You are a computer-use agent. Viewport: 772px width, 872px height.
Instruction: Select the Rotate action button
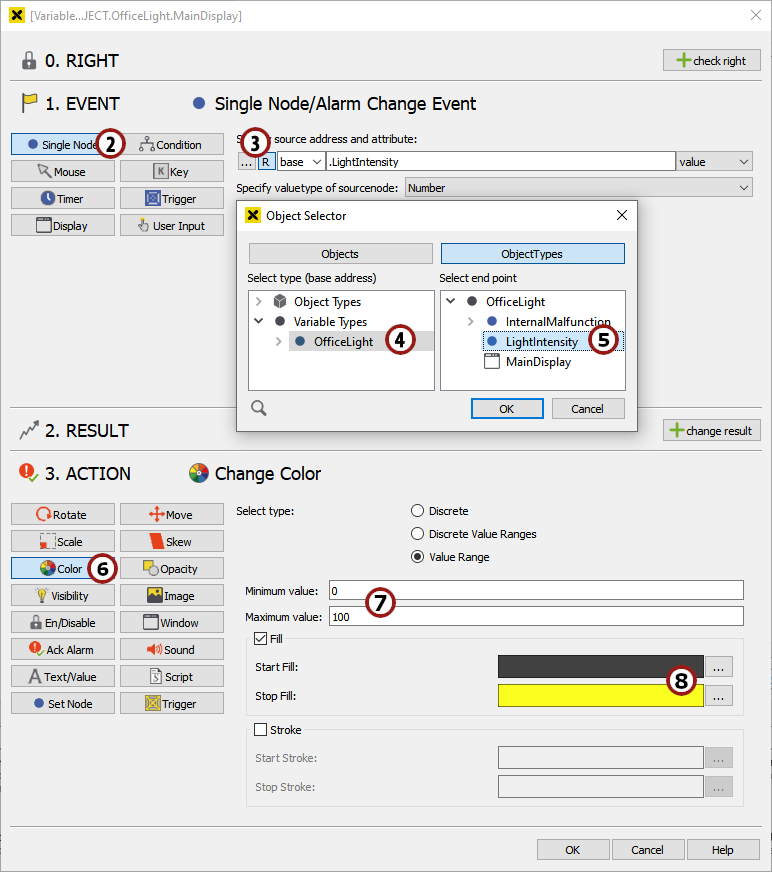[62, 515]
